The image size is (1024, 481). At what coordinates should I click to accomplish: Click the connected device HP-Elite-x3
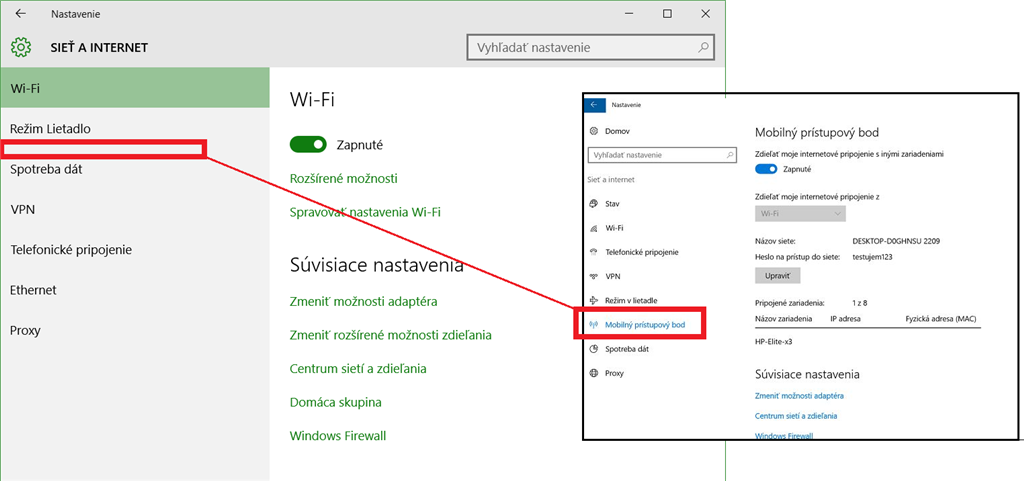(774, 341)
